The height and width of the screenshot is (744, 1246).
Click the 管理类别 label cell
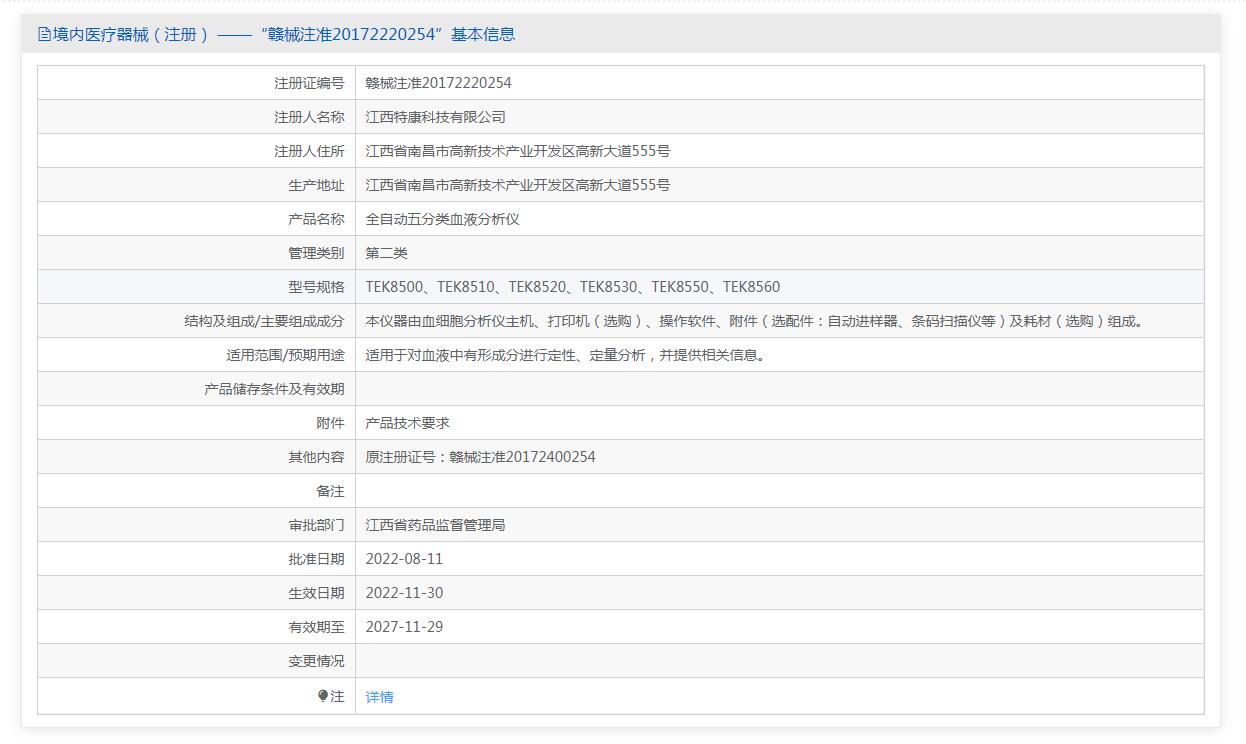pyautogui.click(x=197, y=253)
